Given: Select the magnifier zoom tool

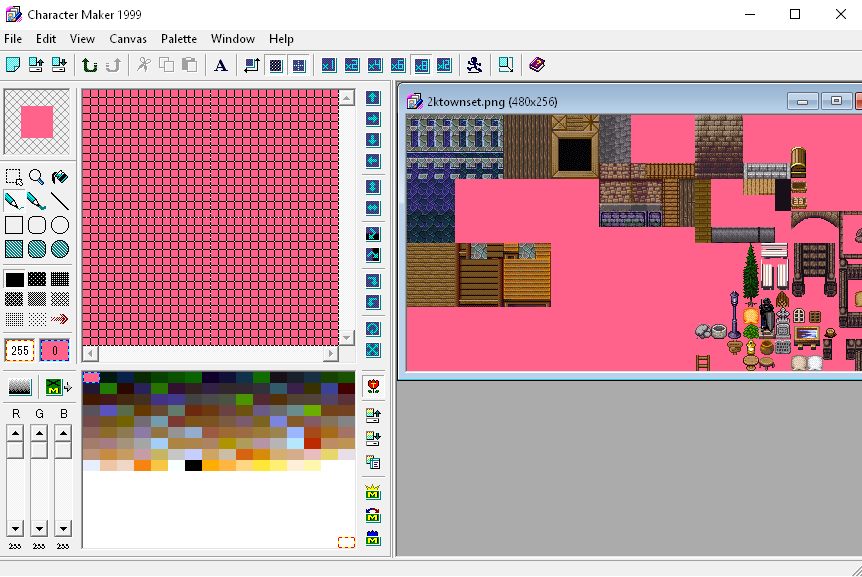Looking at the screenshot, I should [37, 177].
